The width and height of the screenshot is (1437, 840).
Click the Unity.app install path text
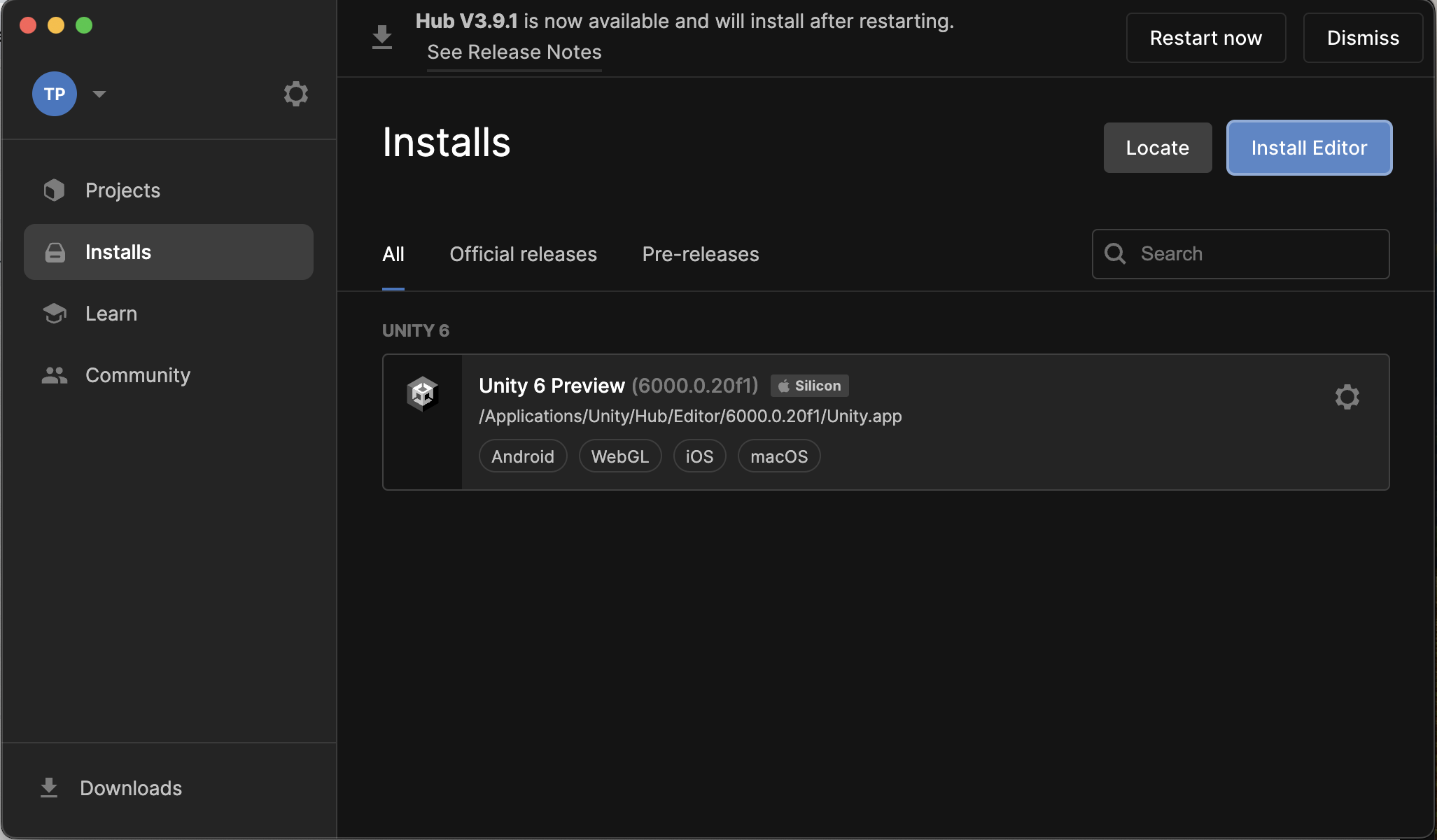(x=690, y=416)
